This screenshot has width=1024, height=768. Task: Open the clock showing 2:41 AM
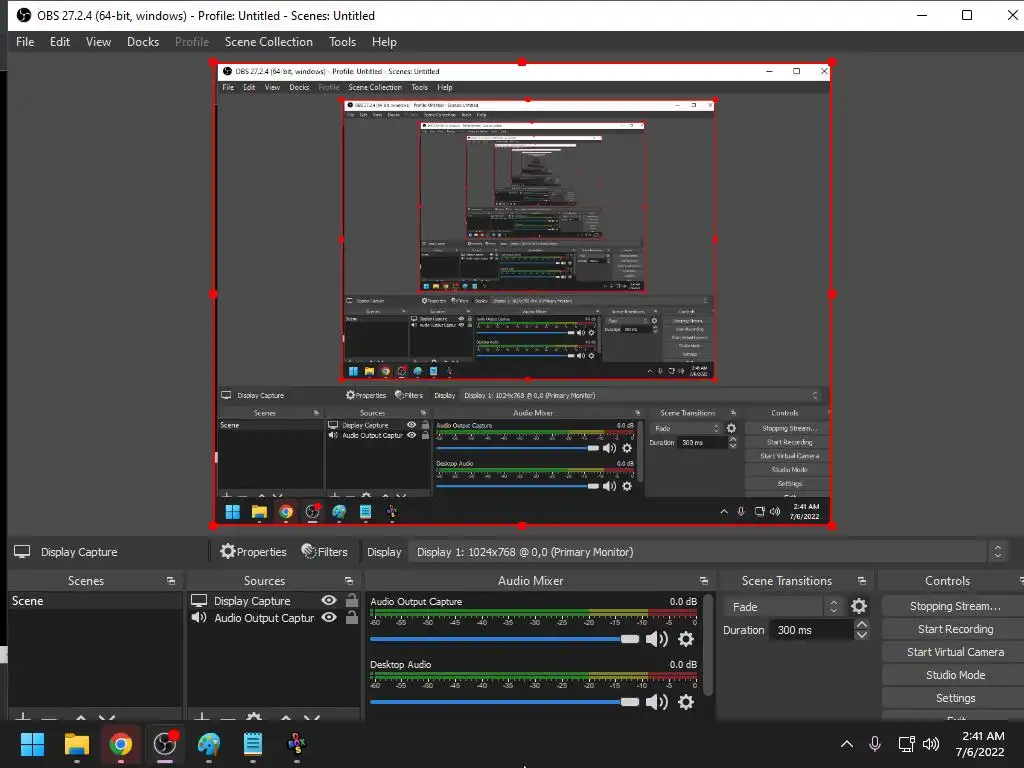(980, 744)
